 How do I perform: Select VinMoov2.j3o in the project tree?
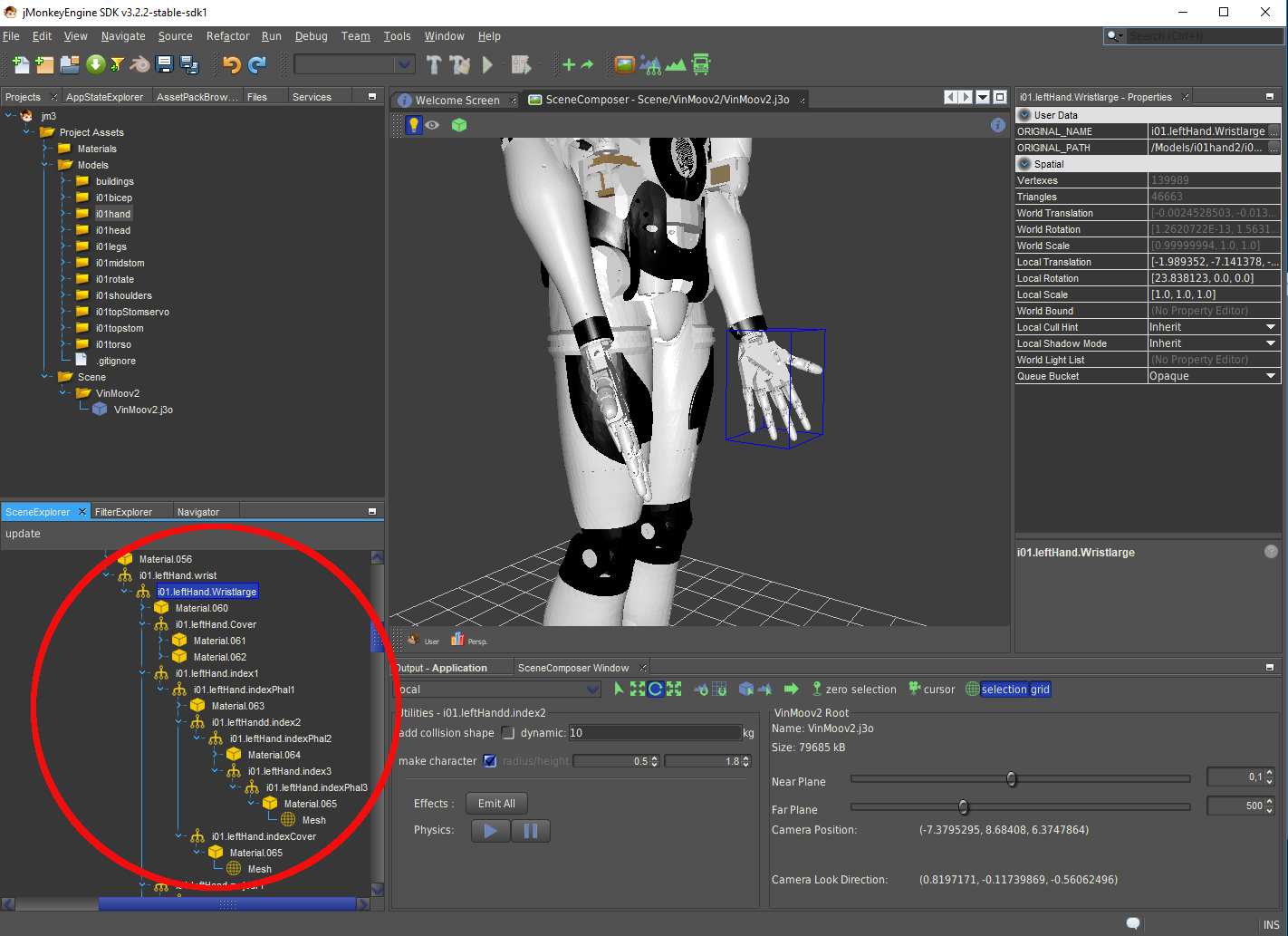pyautogui.click(x=143, y=410)
